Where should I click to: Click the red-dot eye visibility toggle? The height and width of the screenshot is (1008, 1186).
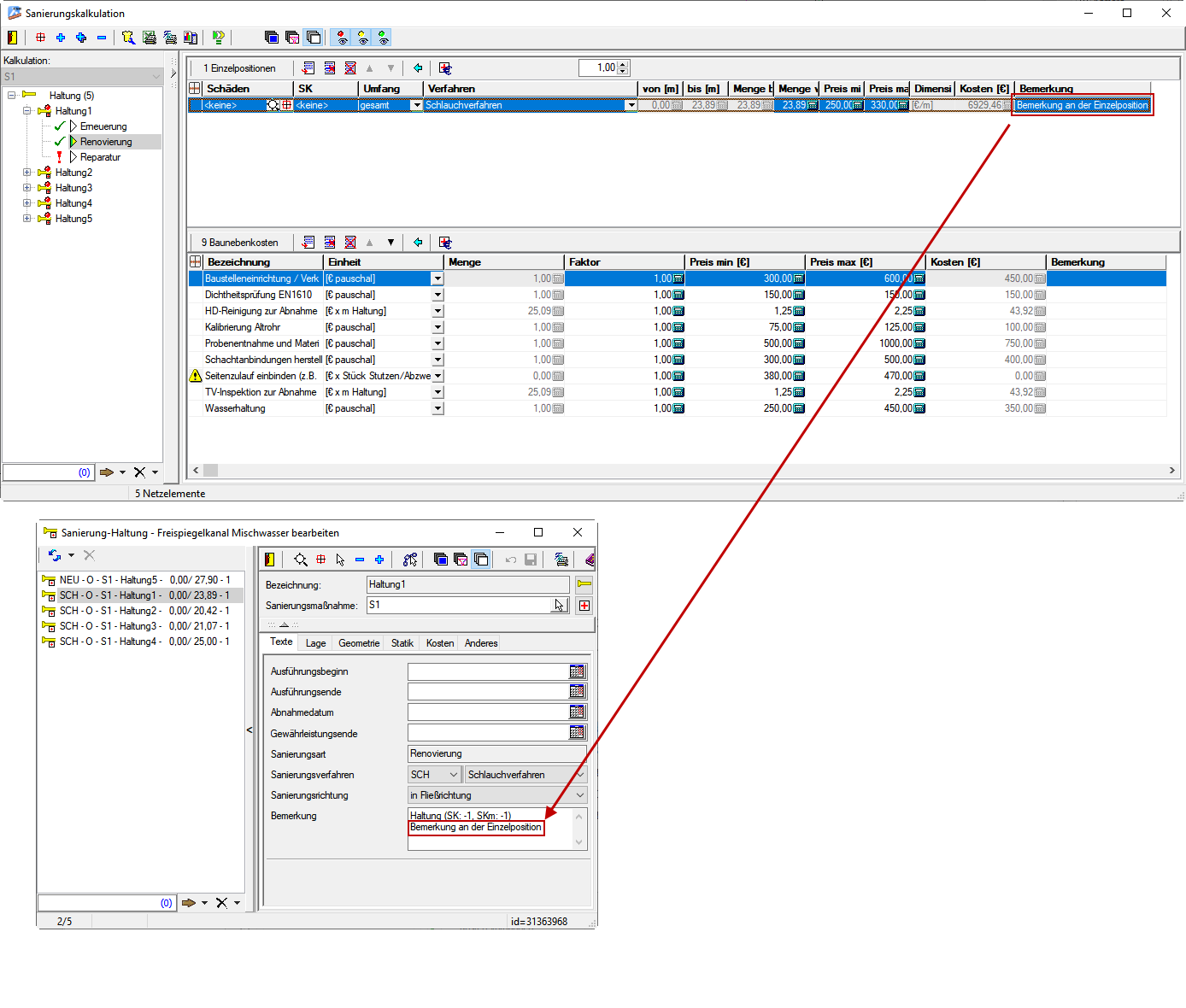click(342, 38)
